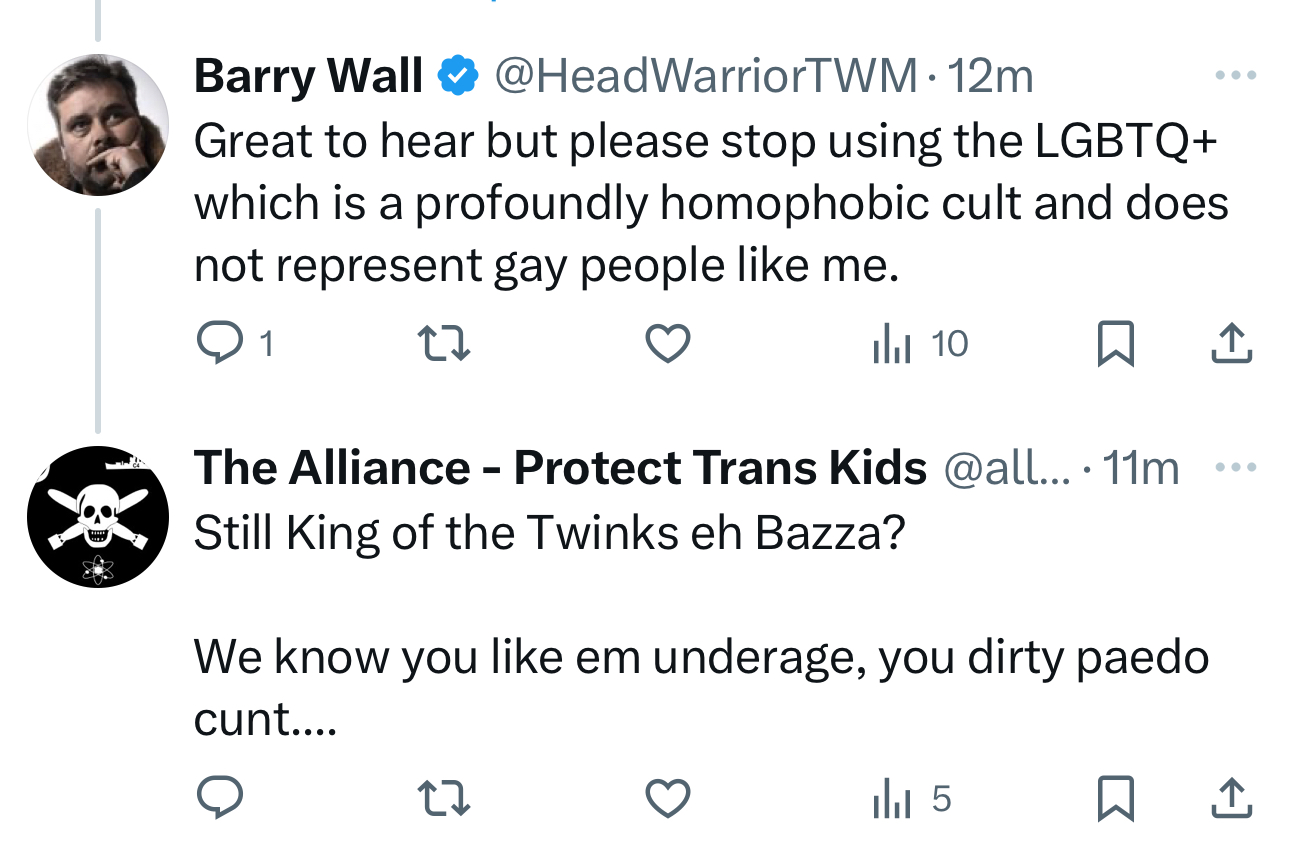Open Barry Wall's display name link
Image resolution: width=1290 pixels, height=843 pixels.
tap(308, 76)
